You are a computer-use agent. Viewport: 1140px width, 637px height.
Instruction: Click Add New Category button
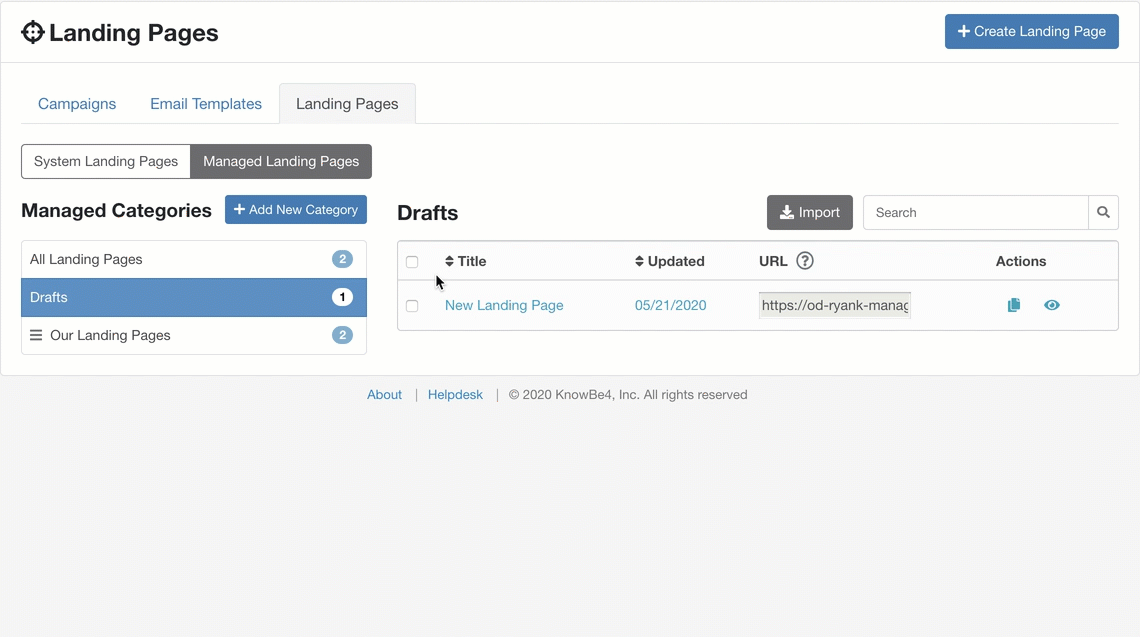pyautogui.click(x=296, y=209)
